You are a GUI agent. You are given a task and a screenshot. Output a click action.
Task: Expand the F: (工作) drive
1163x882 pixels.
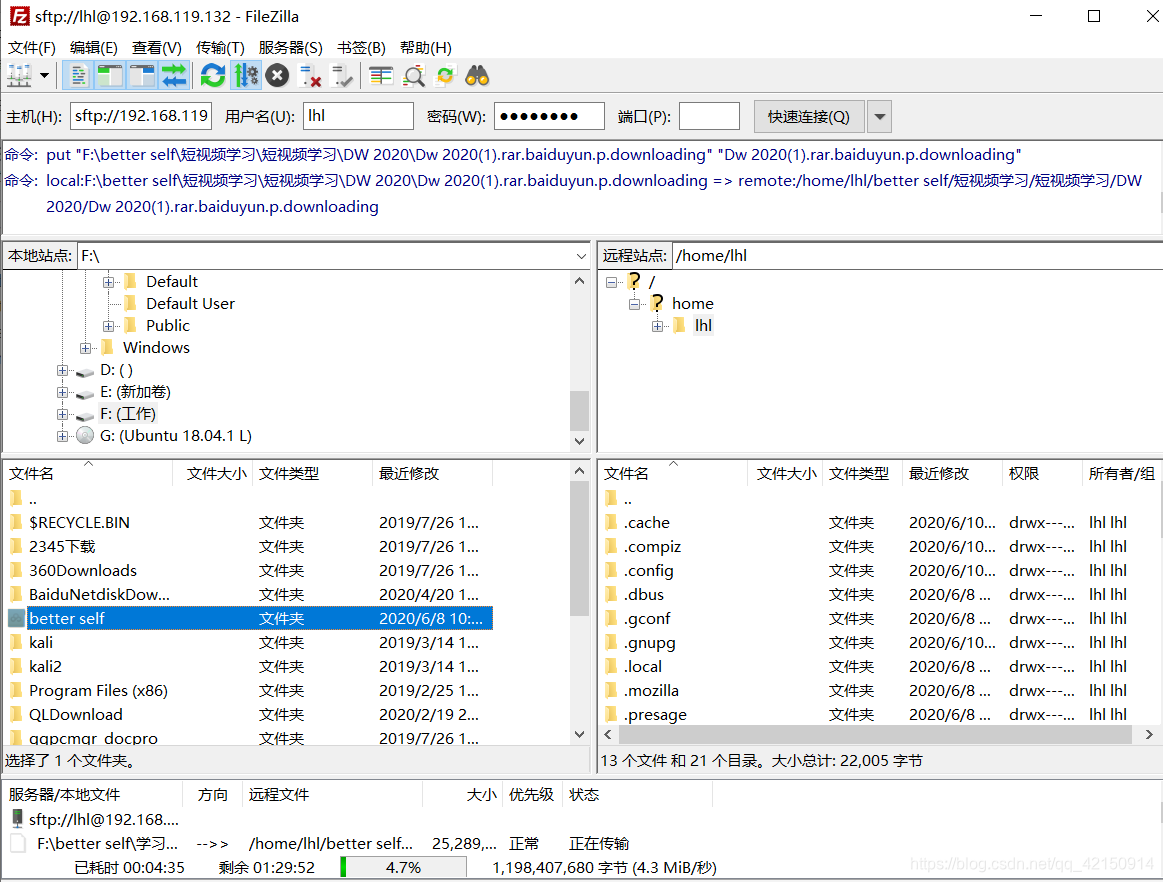[62, 414]
